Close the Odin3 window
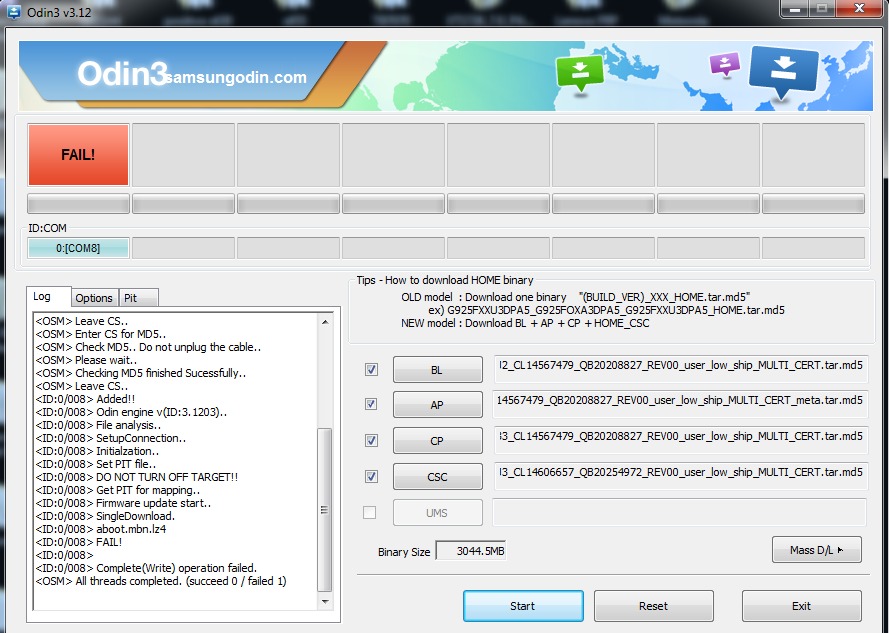Screen dimensions: 889x633 pyautogui.click(x=860, y=9)
